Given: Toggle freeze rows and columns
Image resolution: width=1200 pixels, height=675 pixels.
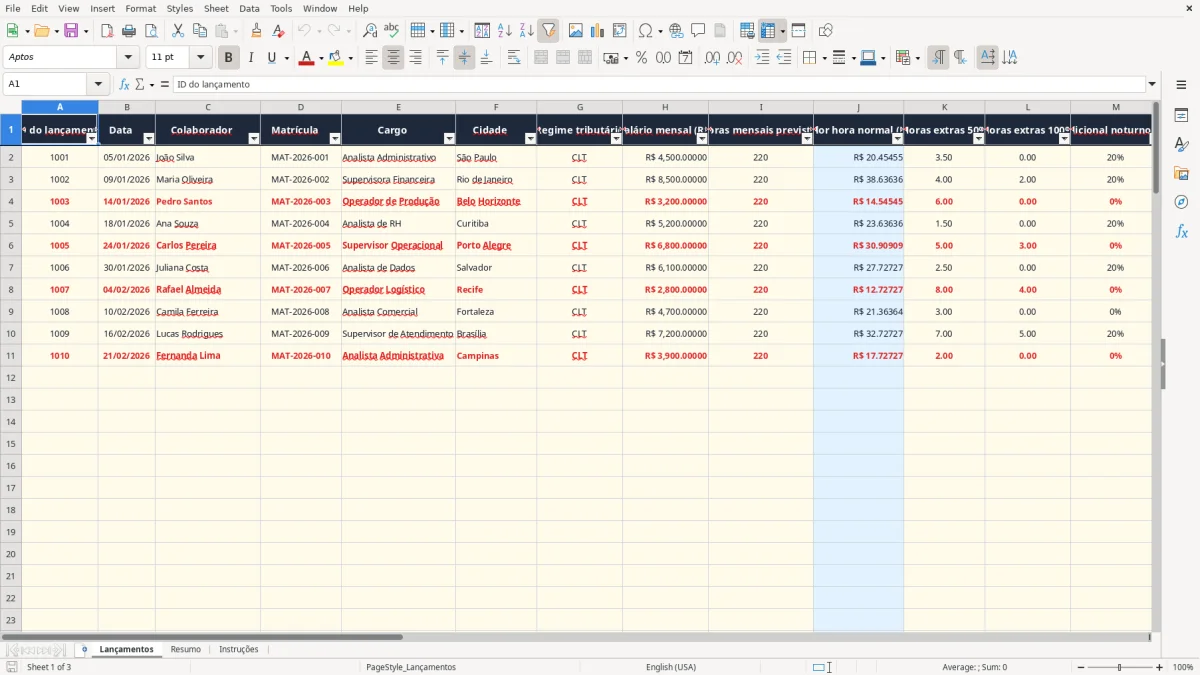Looking at the screenshot, I should coord(768,31).
